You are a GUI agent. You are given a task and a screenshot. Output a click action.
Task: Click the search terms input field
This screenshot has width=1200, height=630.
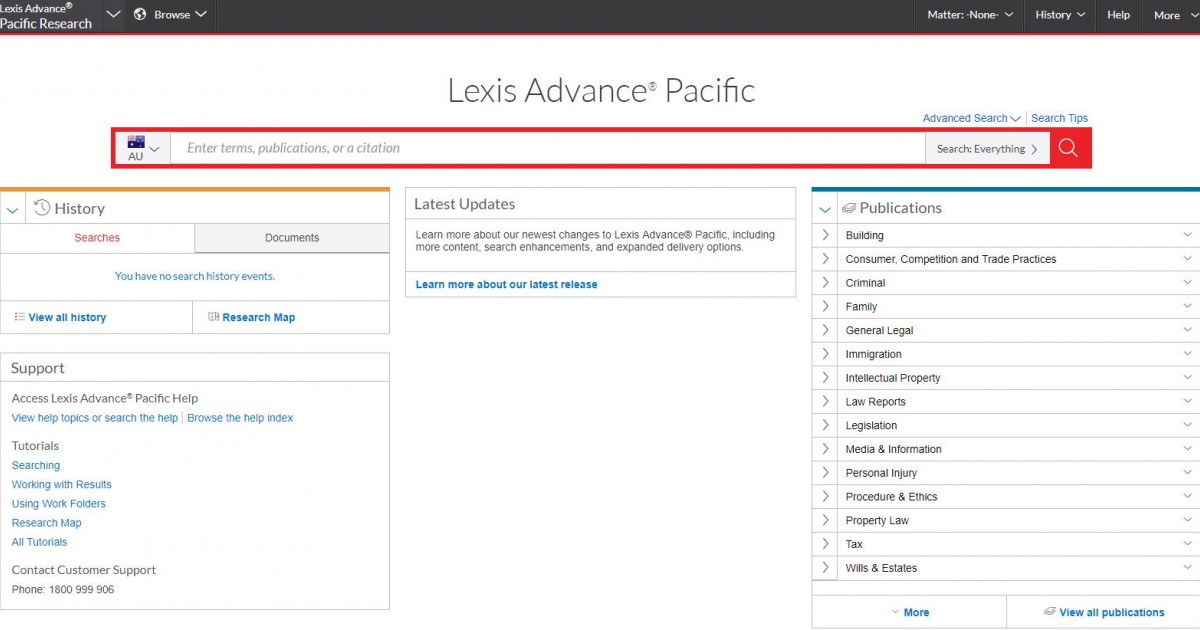[548, 148]
